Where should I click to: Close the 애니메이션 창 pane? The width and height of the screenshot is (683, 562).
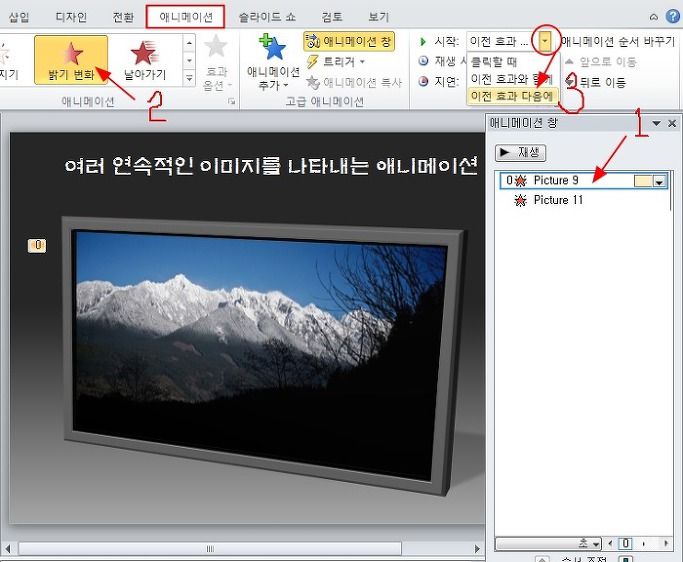672,123
